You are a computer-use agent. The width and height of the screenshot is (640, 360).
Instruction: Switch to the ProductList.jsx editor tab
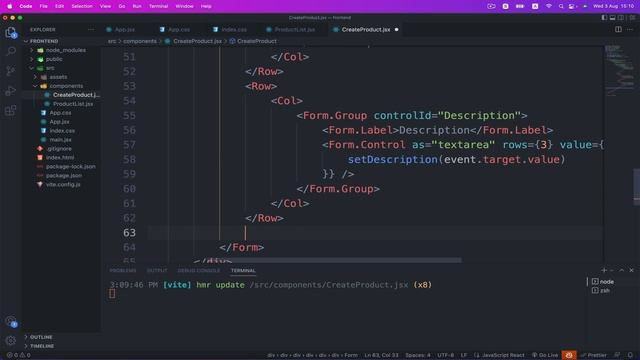click(x=295, y=29)
